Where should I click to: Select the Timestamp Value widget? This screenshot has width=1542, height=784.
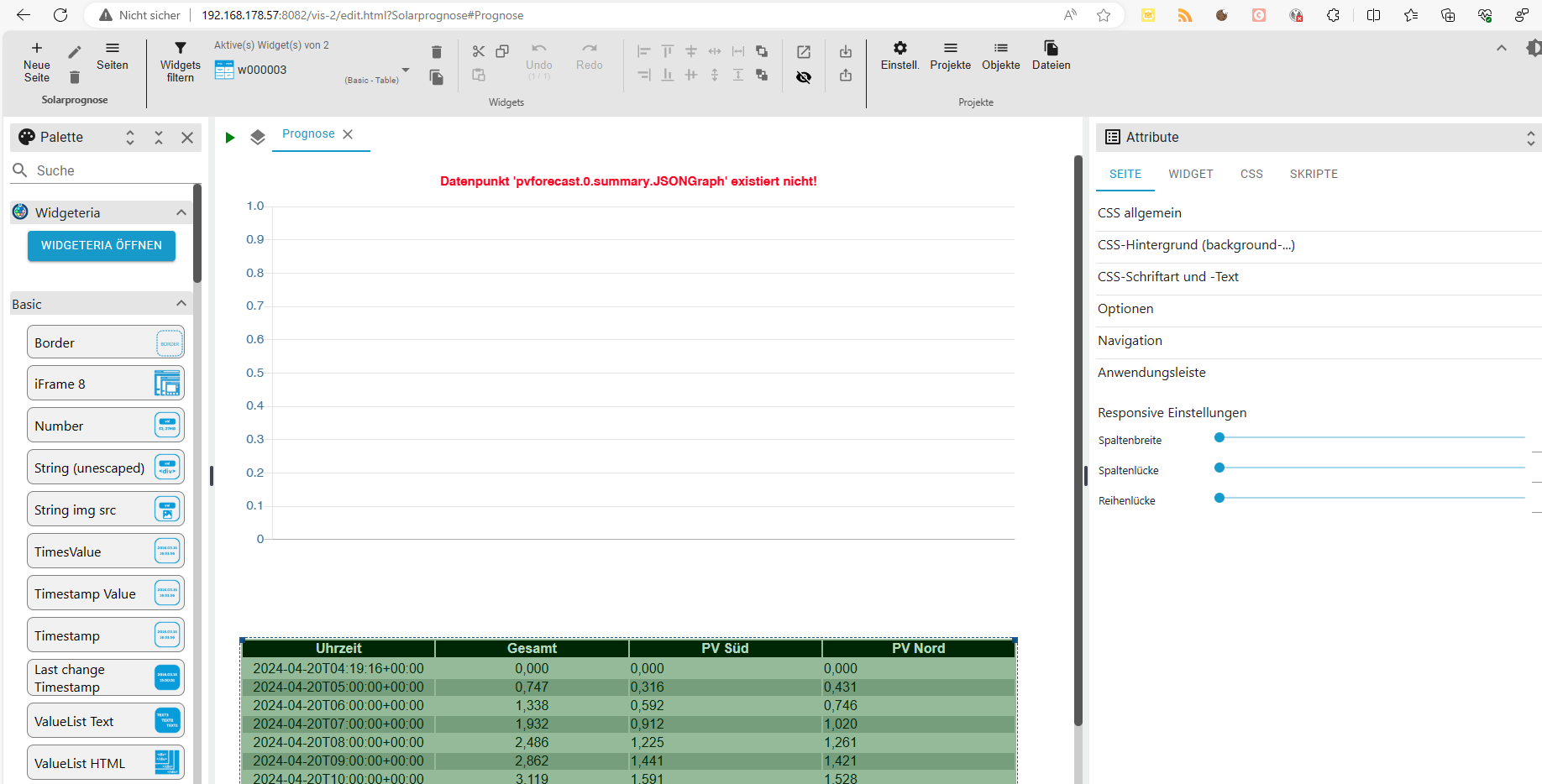(x=106, y=593)
